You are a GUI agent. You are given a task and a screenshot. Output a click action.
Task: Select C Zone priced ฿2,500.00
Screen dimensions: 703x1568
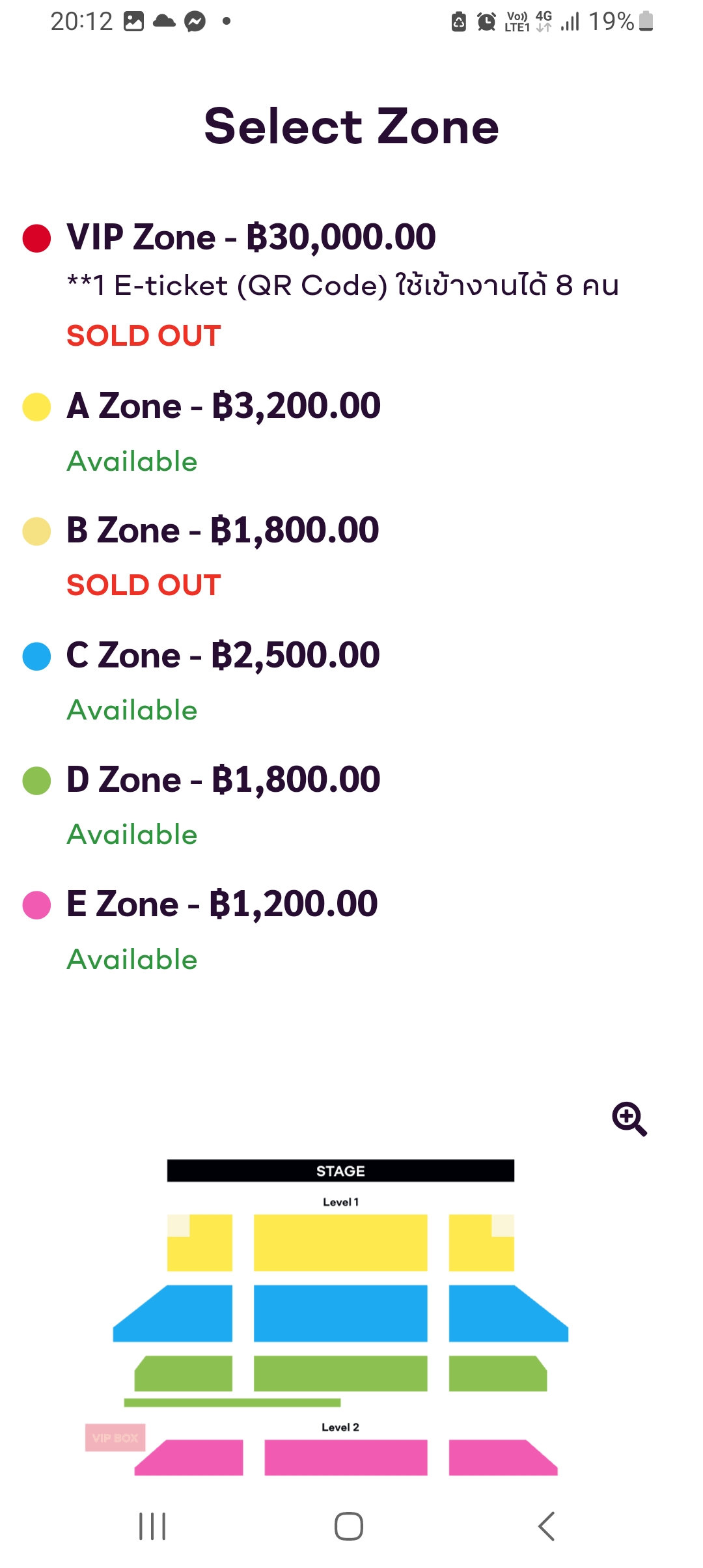pos(223,655)
